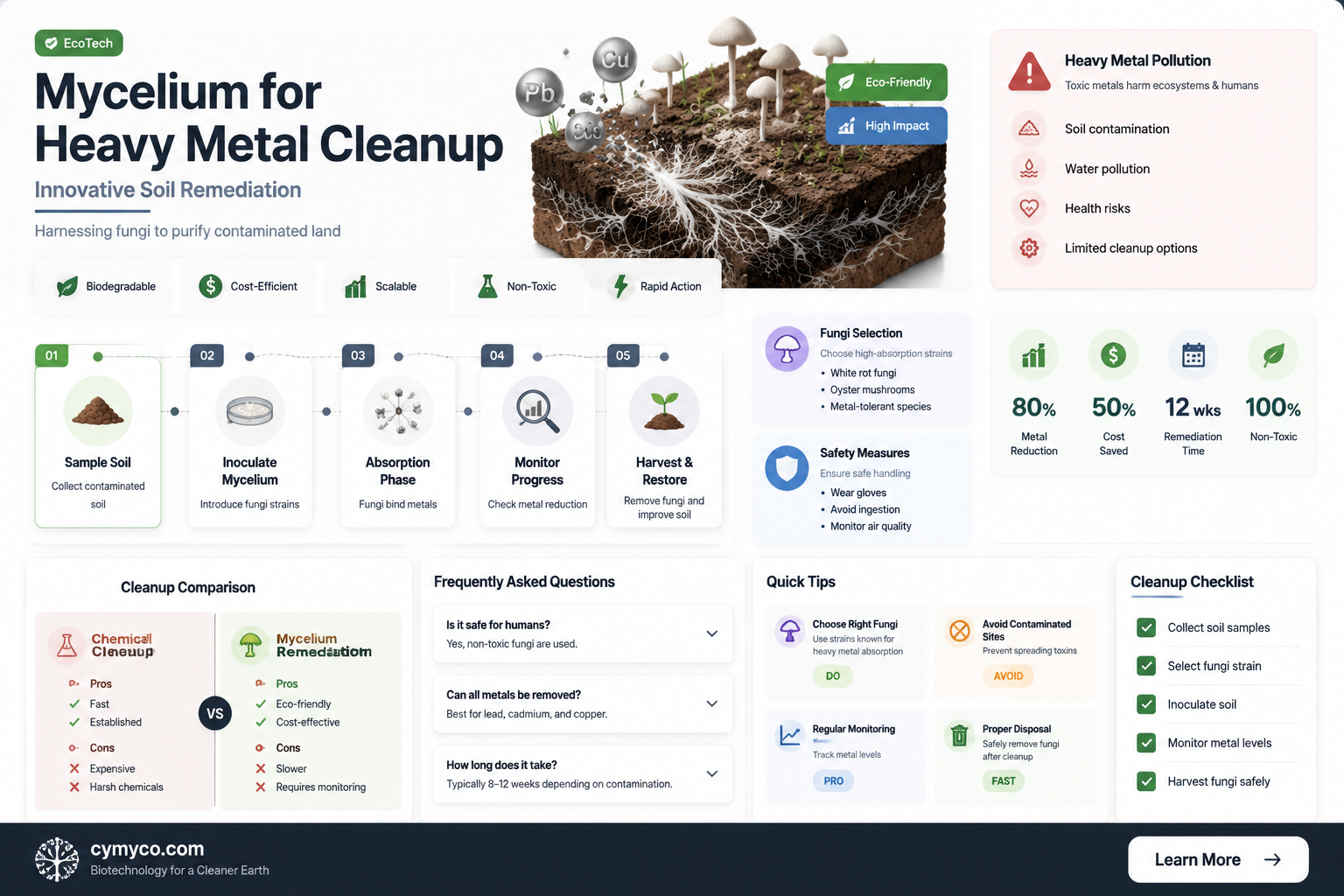Click the Remediation Time calendar icon
The width and height of the screenshot is (1344, 896).
[1193, 355]
